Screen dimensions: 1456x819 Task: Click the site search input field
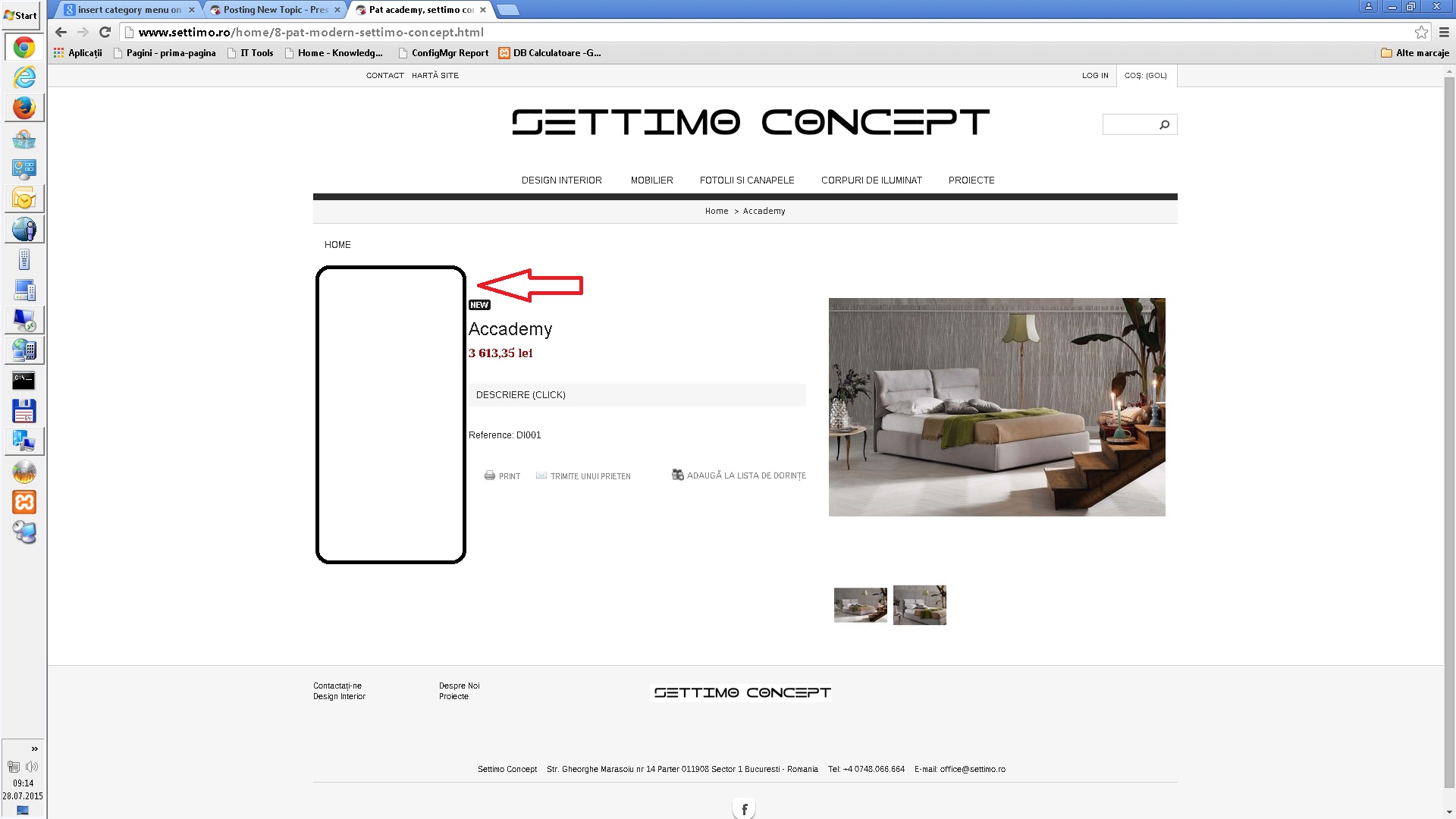[x=1128, y=124]
